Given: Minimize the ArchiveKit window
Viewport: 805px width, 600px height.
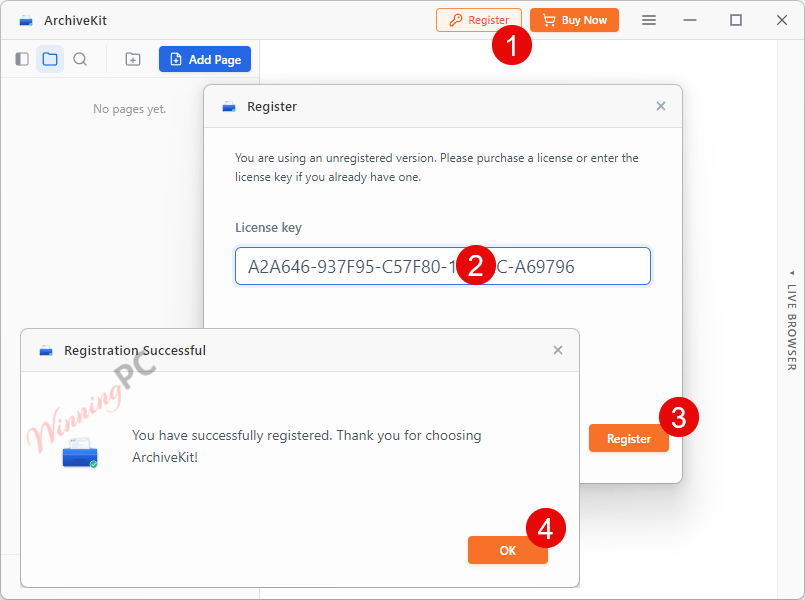Looking at the screenshot, I should [690, 20].
